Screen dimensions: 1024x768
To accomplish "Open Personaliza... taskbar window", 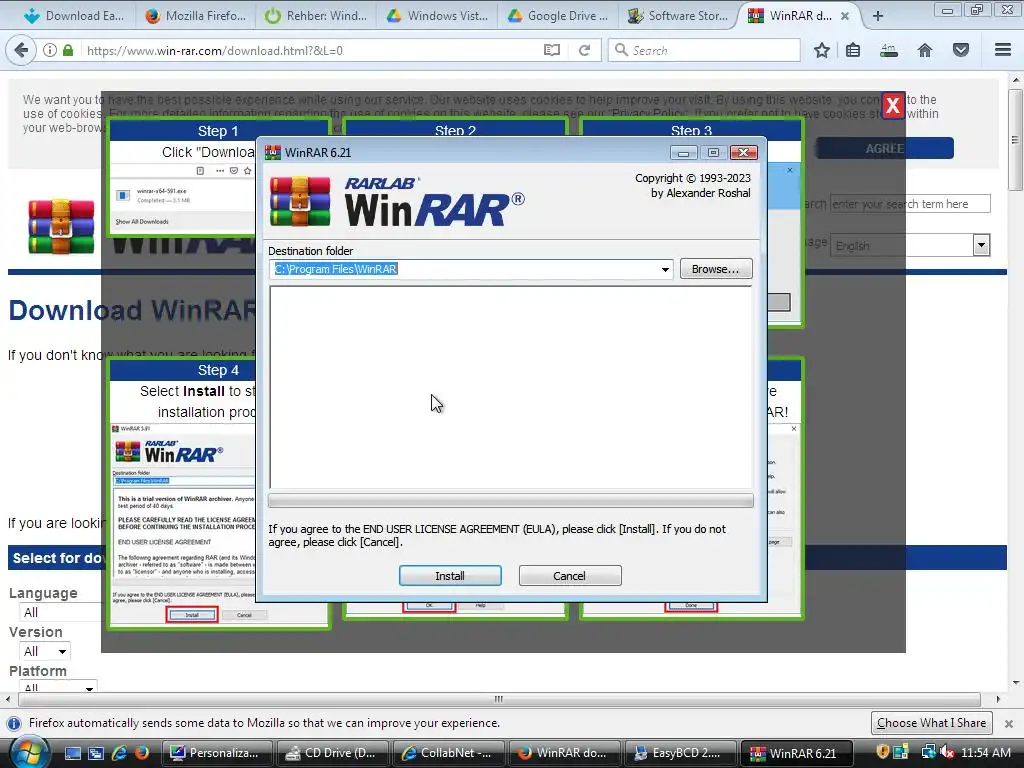I will [215, 753].
